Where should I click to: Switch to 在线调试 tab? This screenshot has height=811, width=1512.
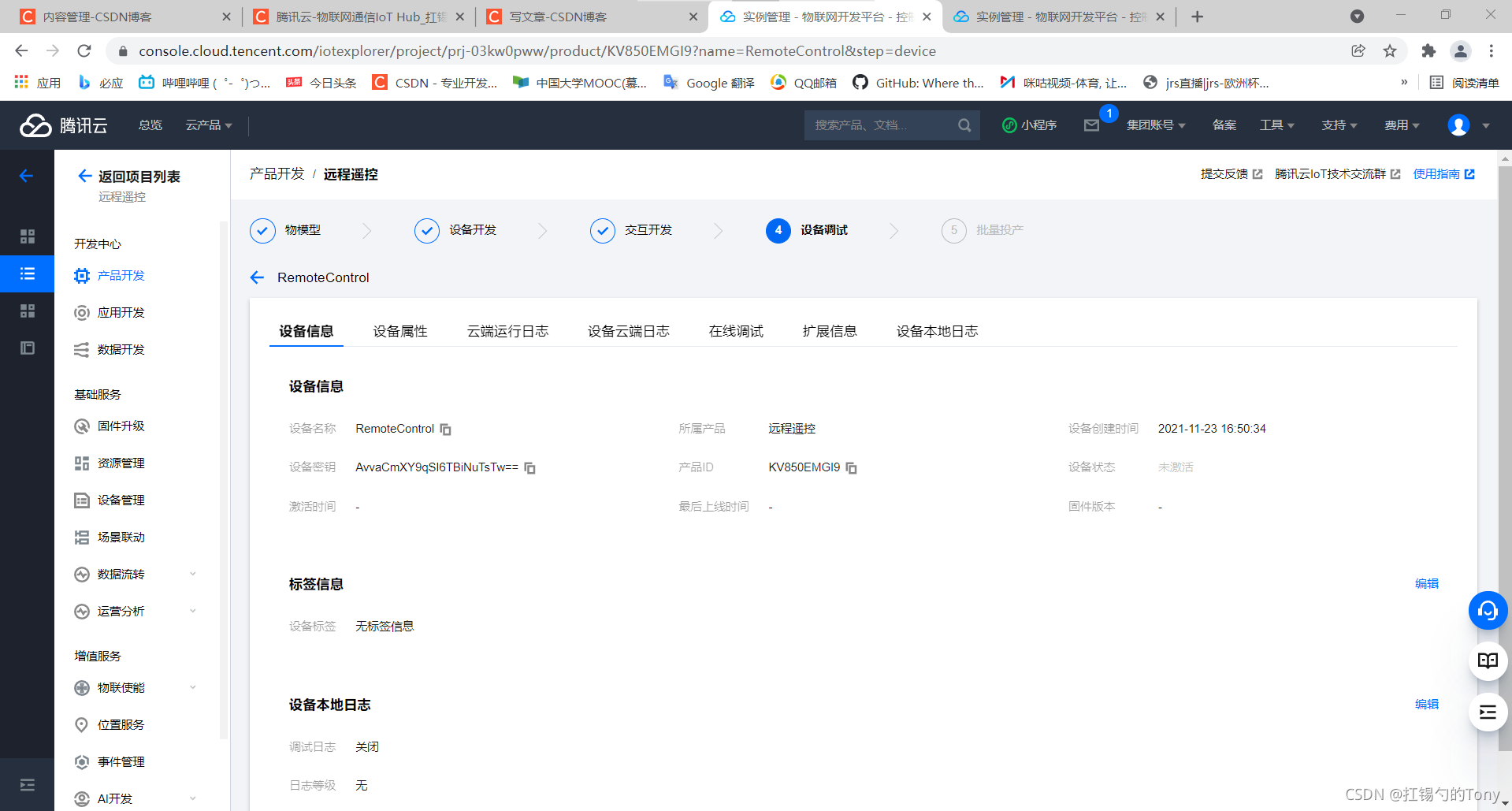pyautogui.click(x=736, y=332)
